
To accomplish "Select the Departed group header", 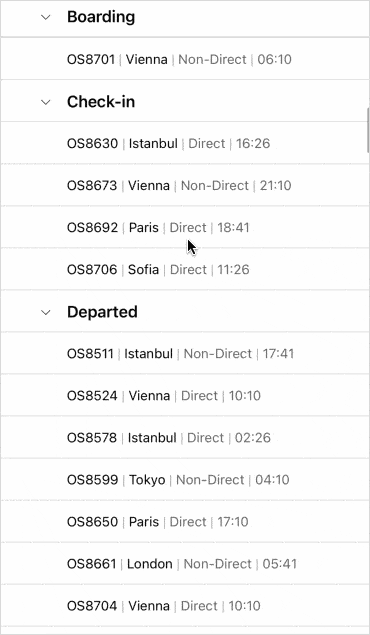I will [185, 311].
